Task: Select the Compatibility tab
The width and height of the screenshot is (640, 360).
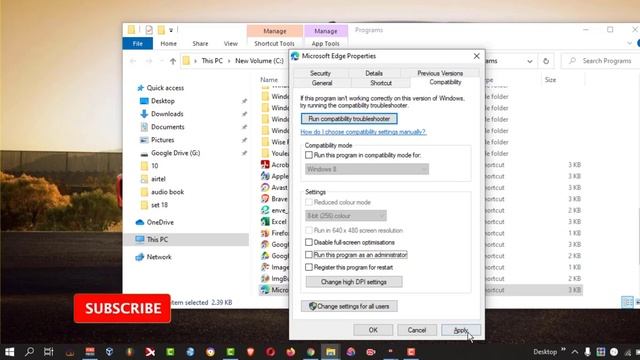Action: click(445, 82)
